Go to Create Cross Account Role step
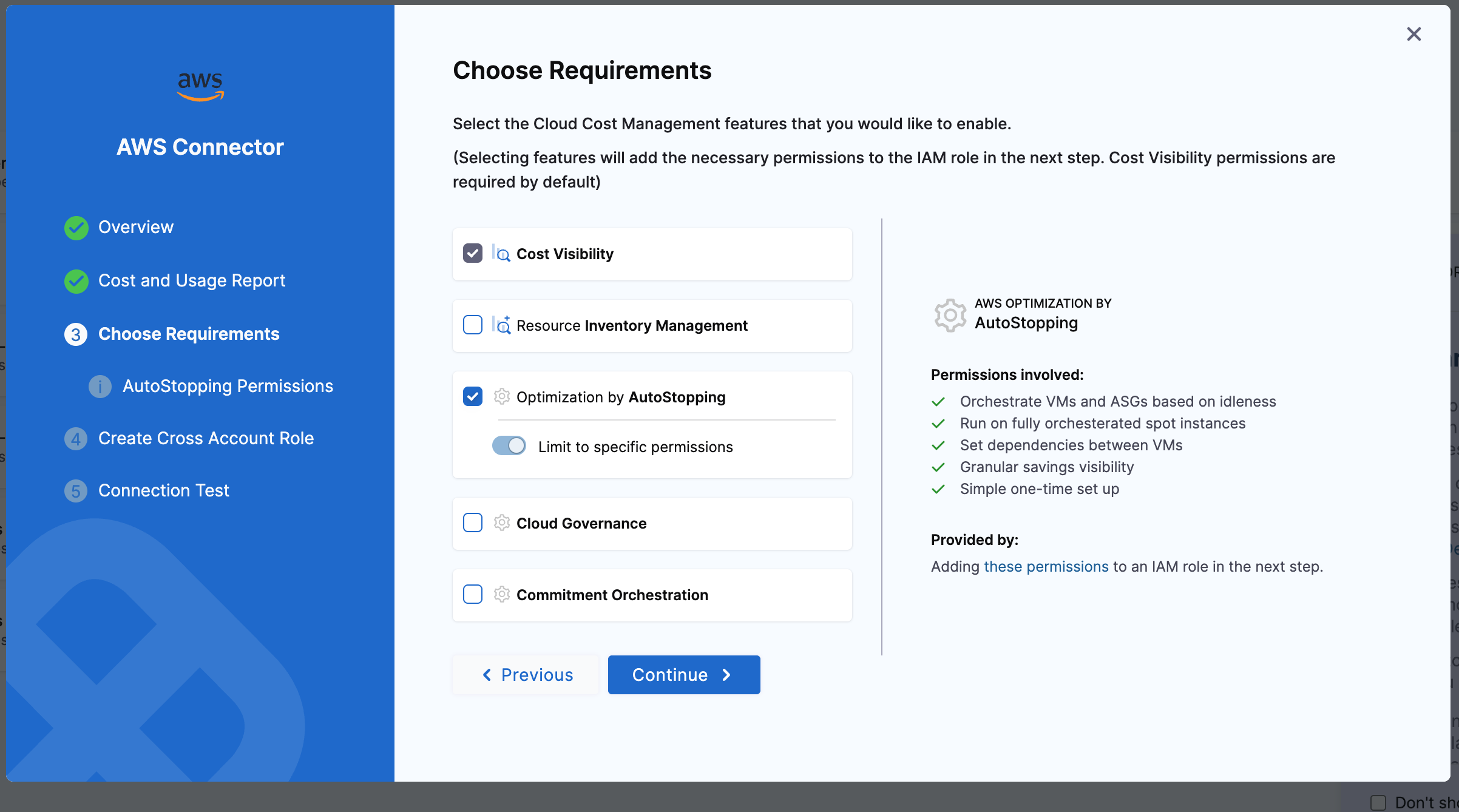The image size is (1459, 812). coord(206,438)
